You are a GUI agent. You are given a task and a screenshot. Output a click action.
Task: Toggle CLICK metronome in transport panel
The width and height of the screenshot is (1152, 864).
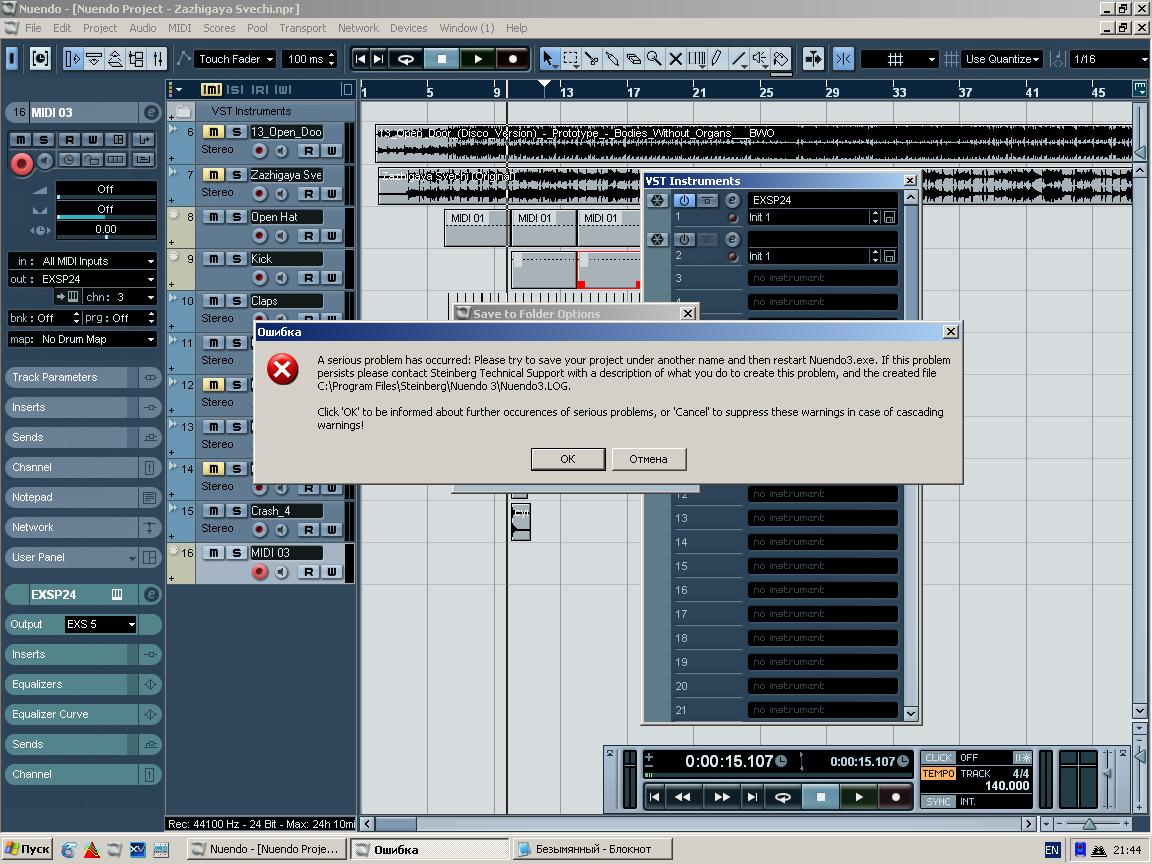click(938, 757)
